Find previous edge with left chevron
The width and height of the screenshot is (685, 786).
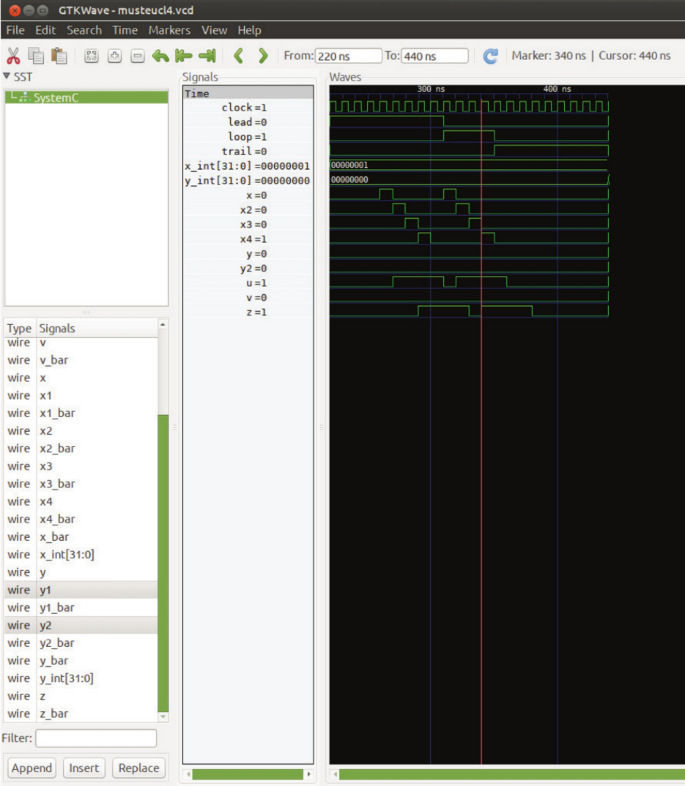[x=239, y=56]
